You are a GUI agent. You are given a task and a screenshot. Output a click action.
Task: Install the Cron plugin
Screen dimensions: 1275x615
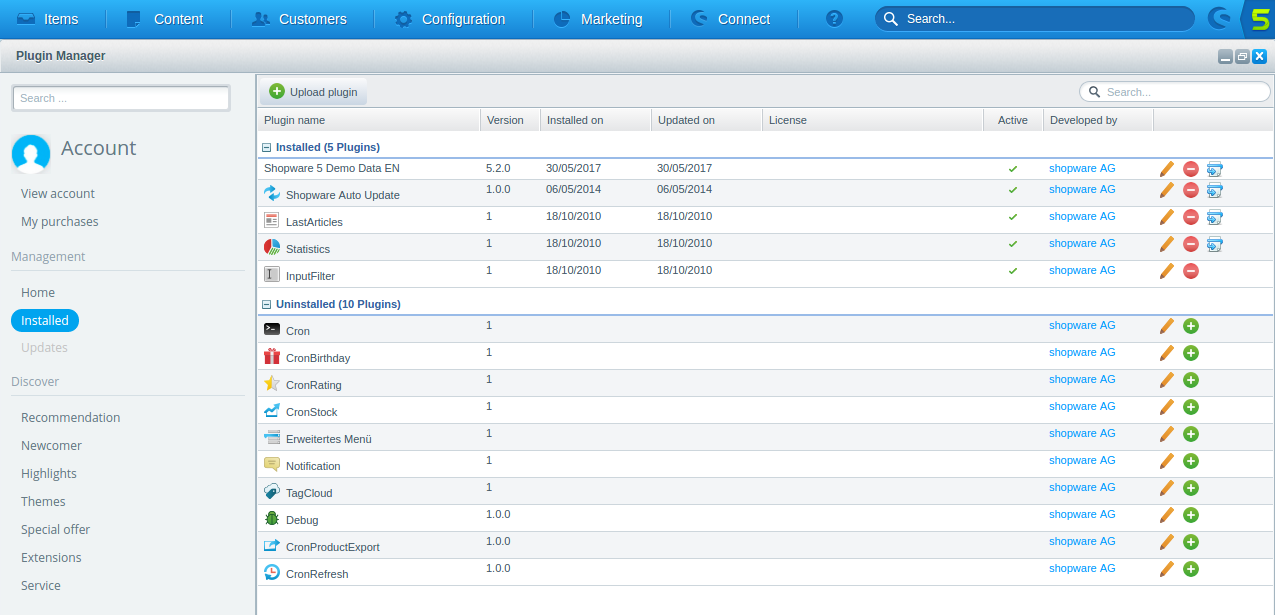(x=1191, y=326)
